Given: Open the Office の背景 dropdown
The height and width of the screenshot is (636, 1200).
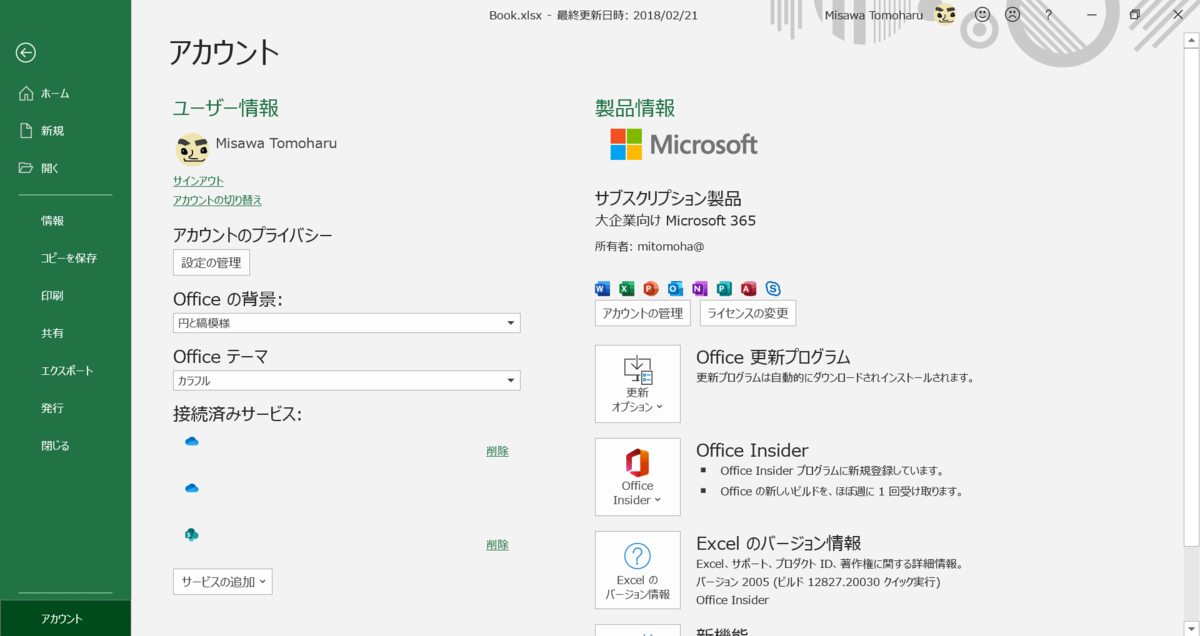Looking at the screenshot, I should [346, 323].
